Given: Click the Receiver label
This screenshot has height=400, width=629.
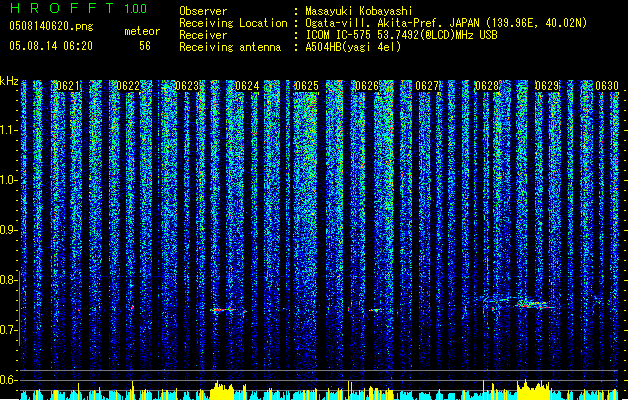Looking at the screenshot, I should pos(203,35).
